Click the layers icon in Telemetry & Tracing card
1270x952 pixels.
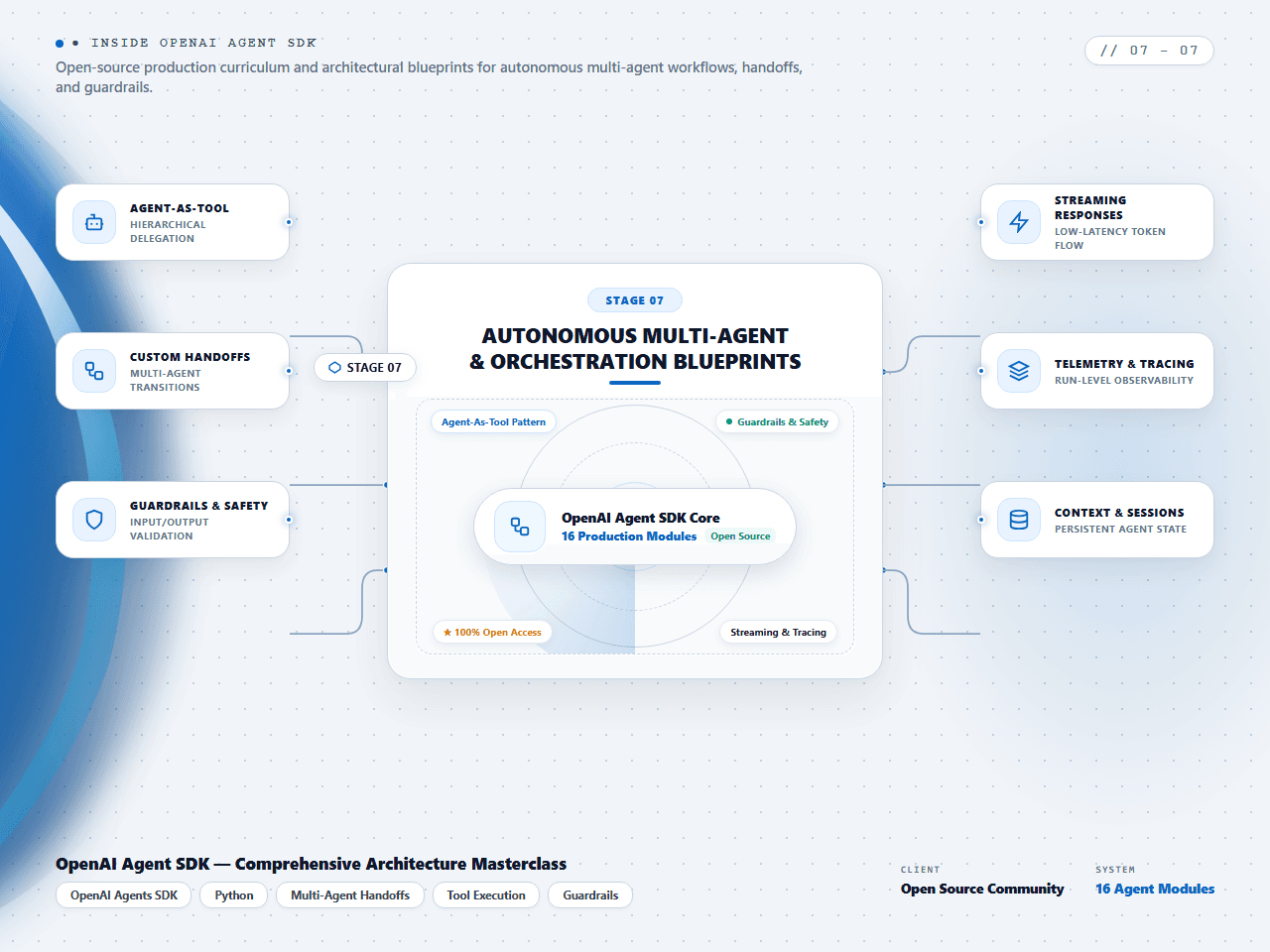[x=1019, y=371]
